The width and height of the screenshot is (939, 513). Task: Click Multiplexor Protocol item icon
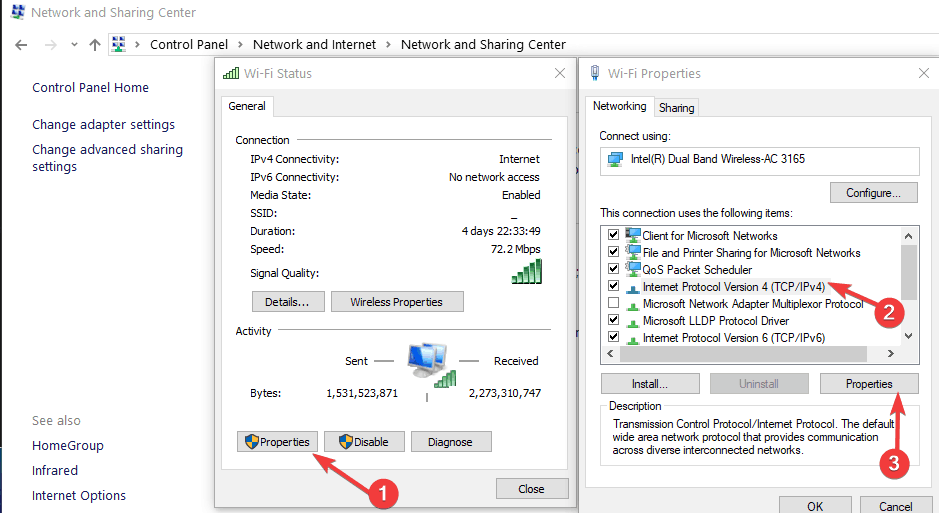click(632, 306)
